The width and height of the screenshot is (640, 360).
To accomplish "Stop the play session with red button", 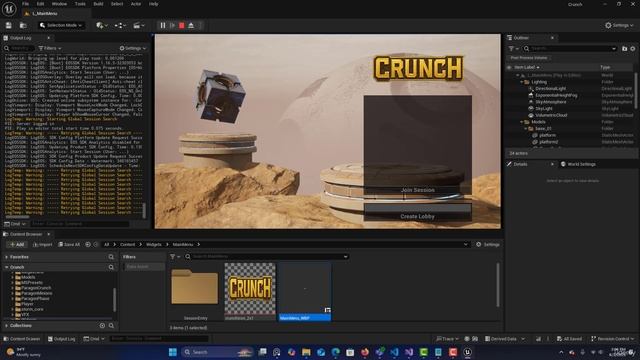I will click(x=182, y=25).
